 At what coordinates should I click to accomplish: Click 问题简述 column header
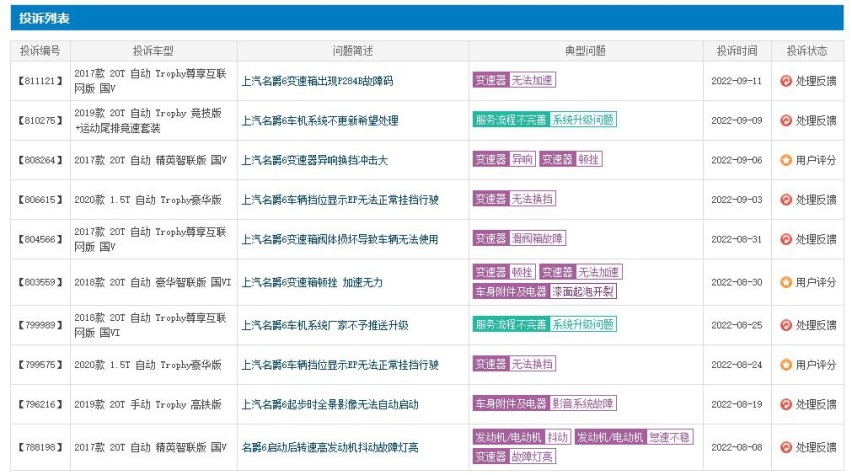click(353, 51)
